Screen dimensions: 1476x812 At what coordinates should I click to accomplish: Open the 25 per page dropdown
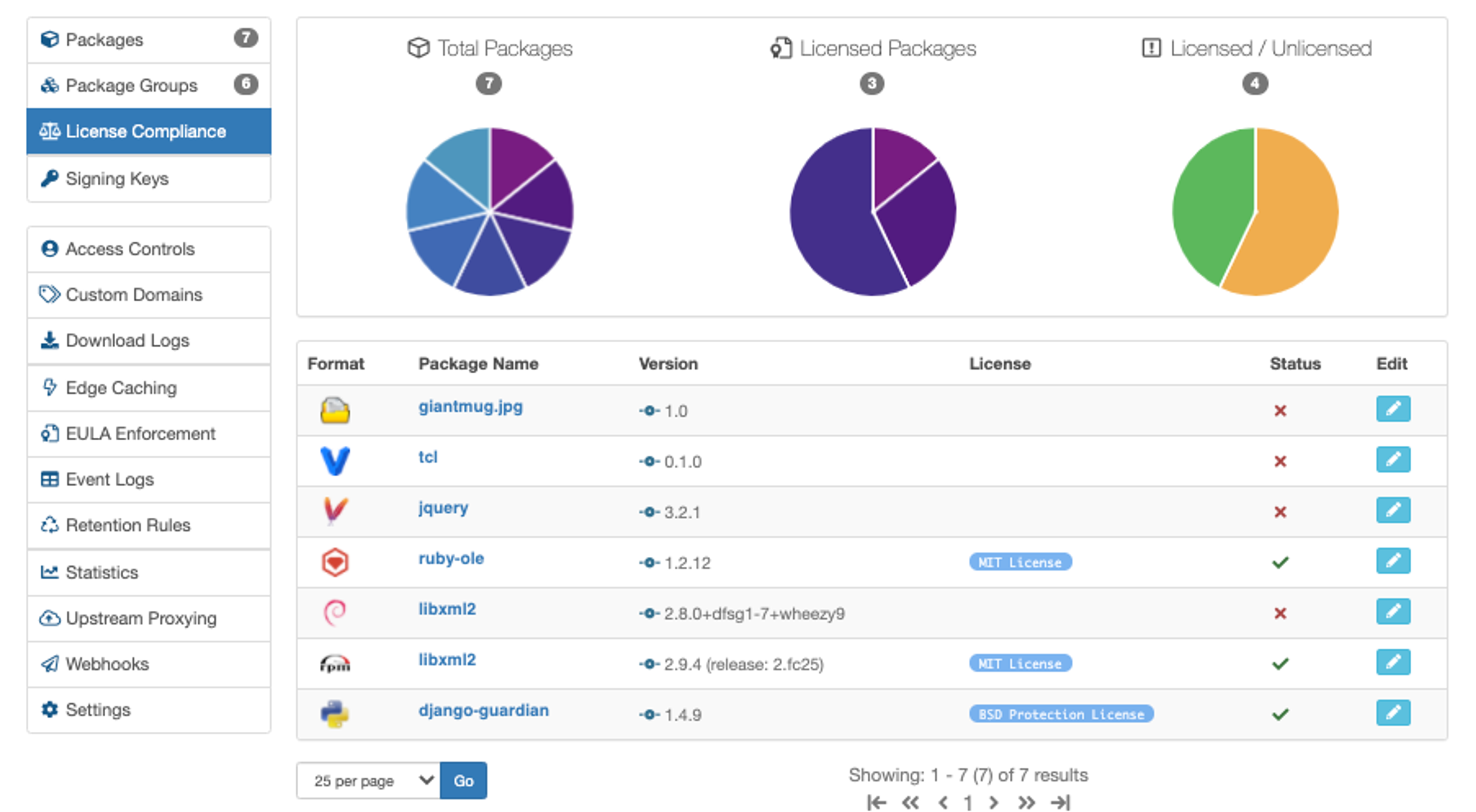368,780
